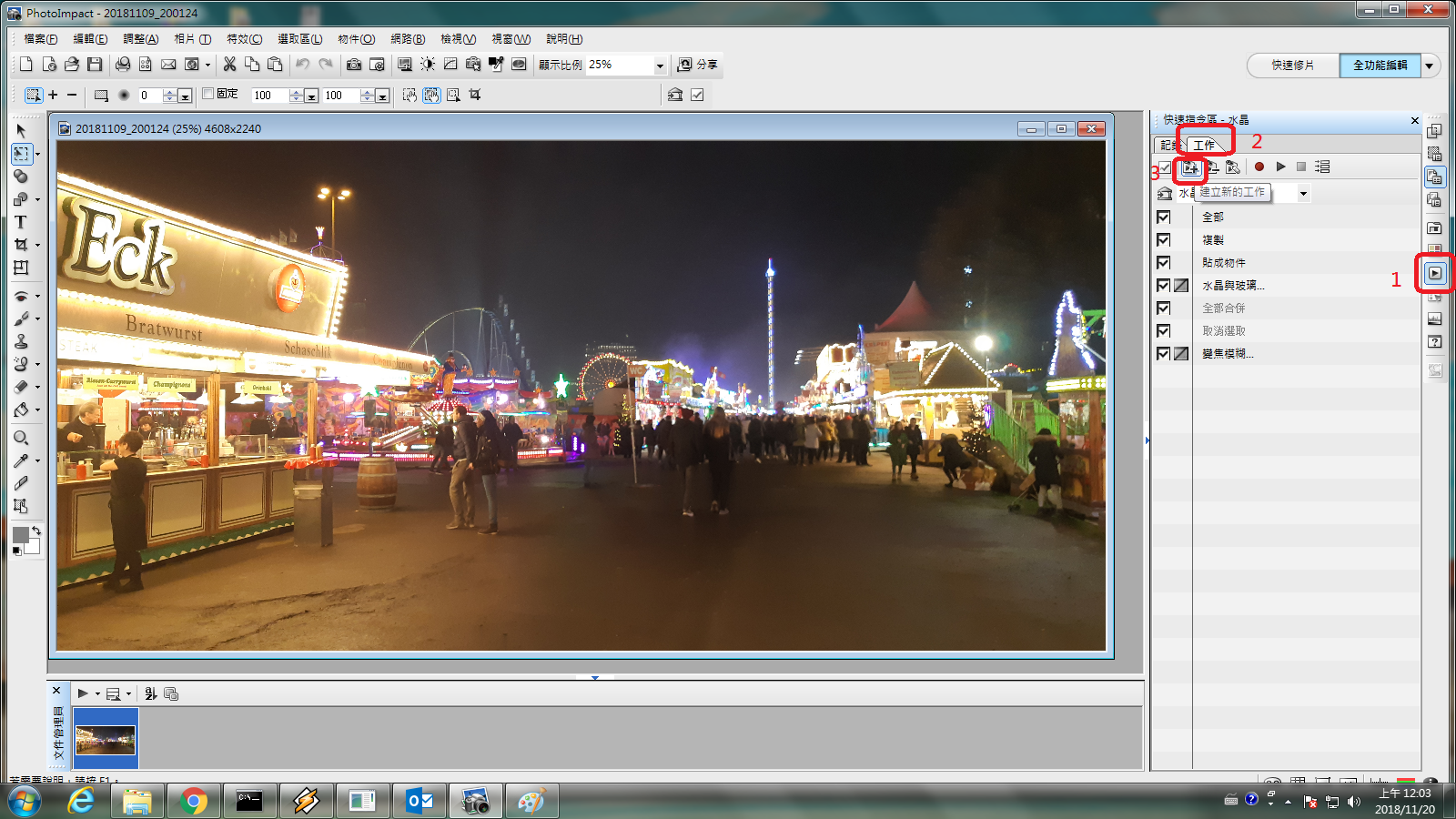
Task: Expand the task name dropdown in panel
Action: (x=1303, y=193)
